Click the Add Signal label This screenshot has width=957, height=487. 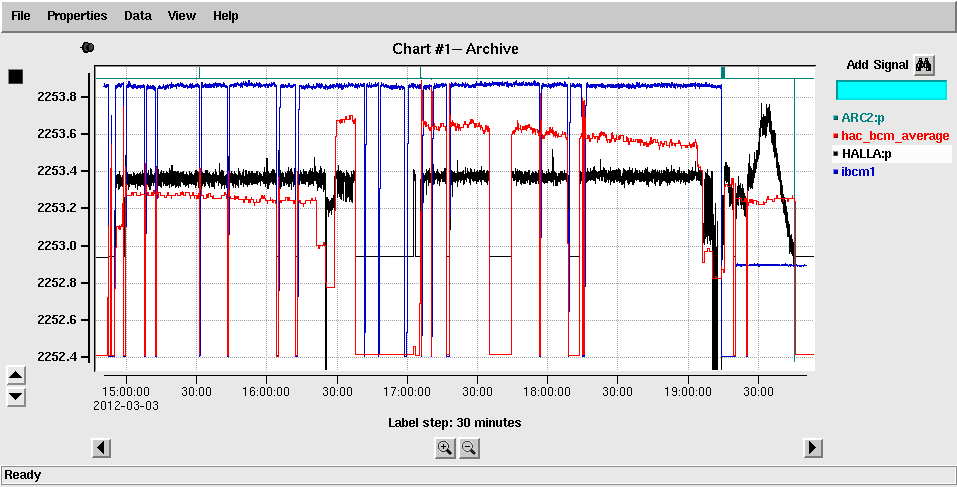877,65
